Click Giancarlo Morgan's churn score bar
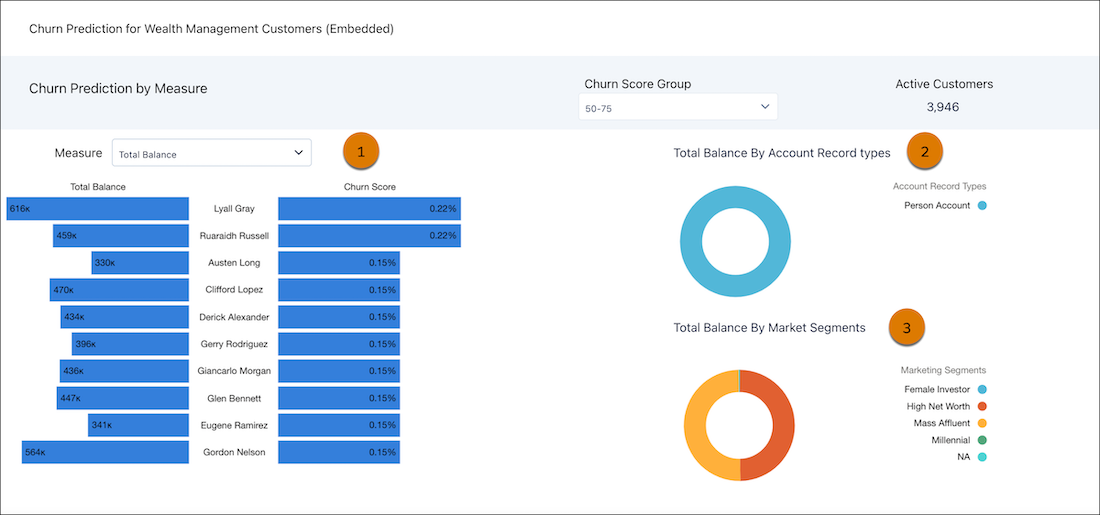This screenshot has width=1100, height=515. pos(339,370)
